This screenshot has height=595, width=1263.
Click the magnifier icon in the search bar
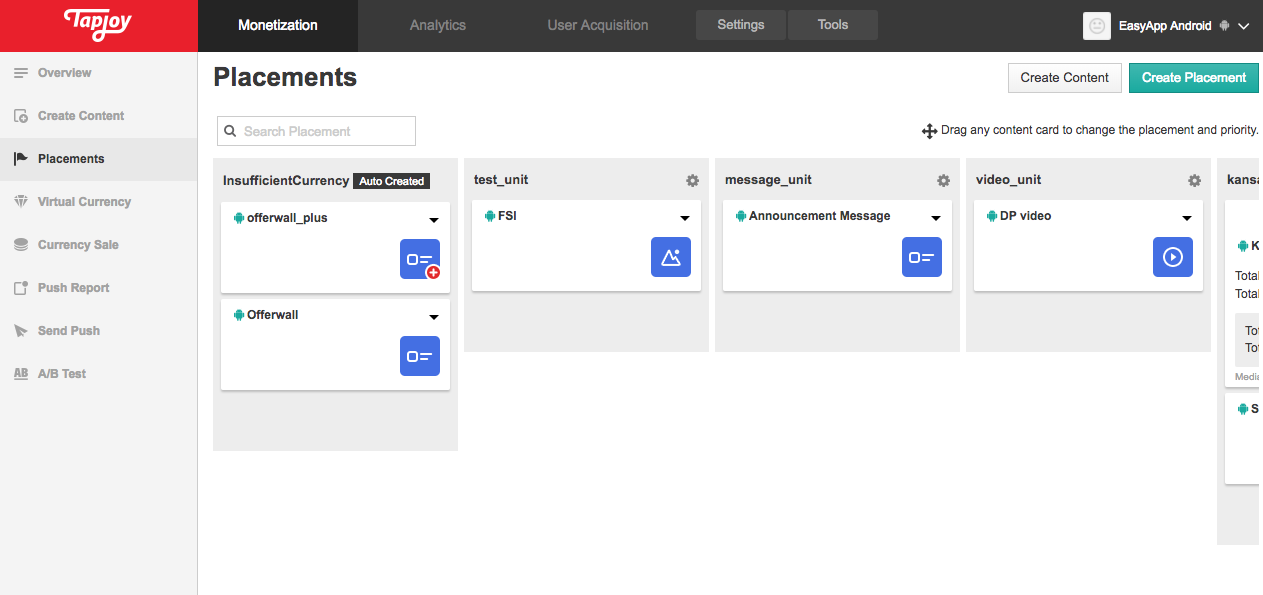coord(231,131)
